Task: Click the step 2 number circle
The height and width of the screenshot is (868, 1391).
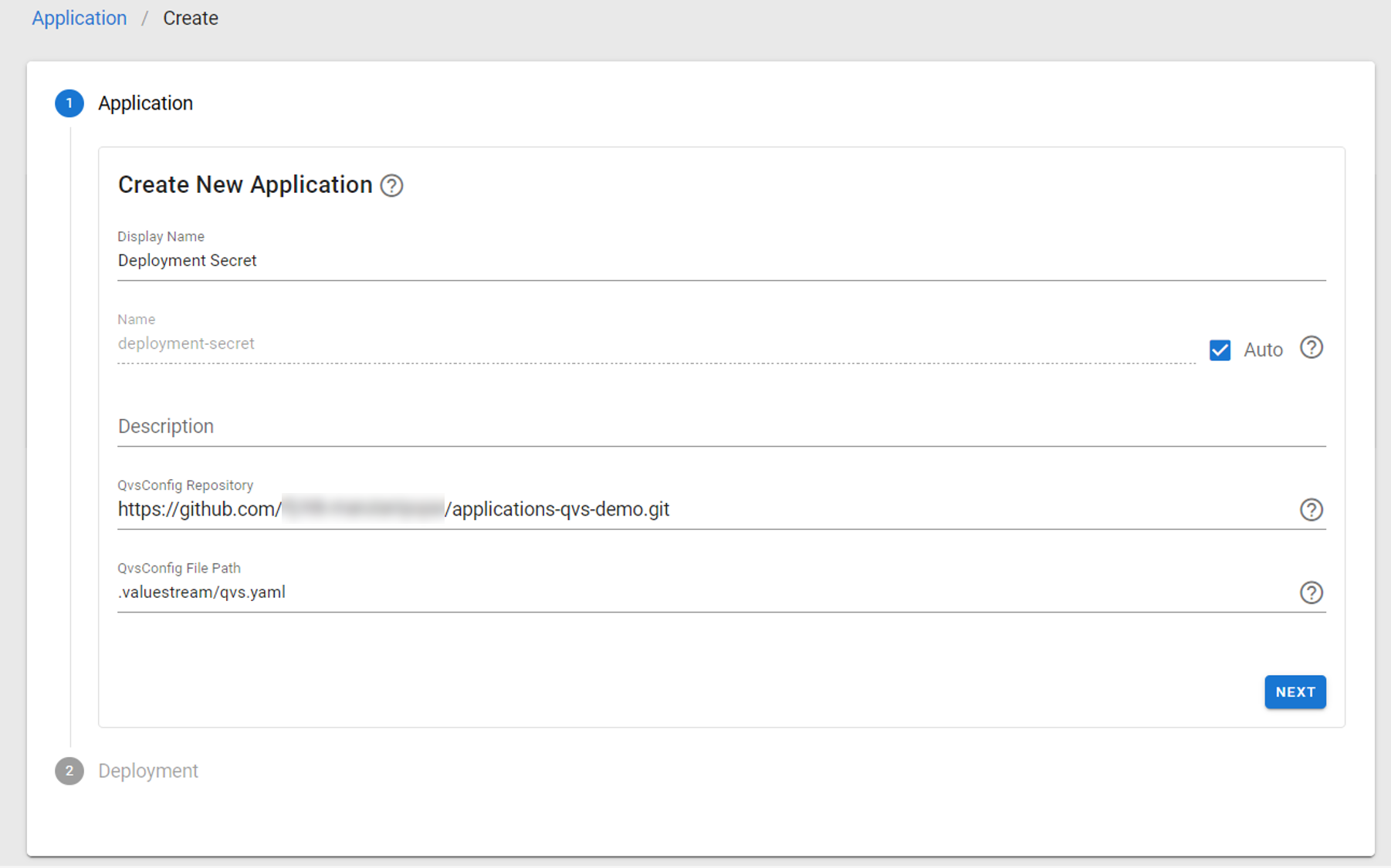Action: [69, 771]
